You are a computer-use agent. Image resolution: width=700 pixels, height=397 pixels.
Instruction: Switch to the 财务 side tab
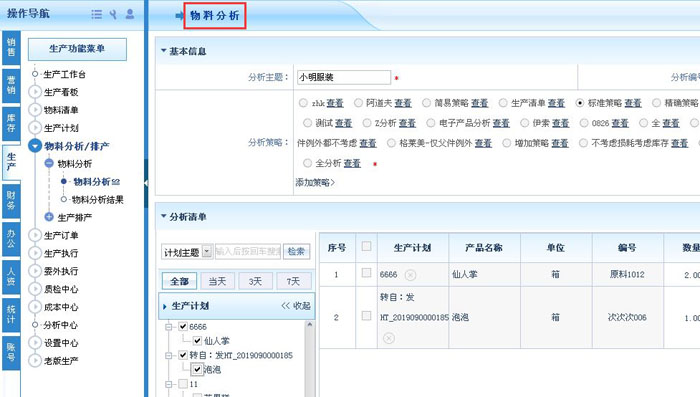(11, 200)
